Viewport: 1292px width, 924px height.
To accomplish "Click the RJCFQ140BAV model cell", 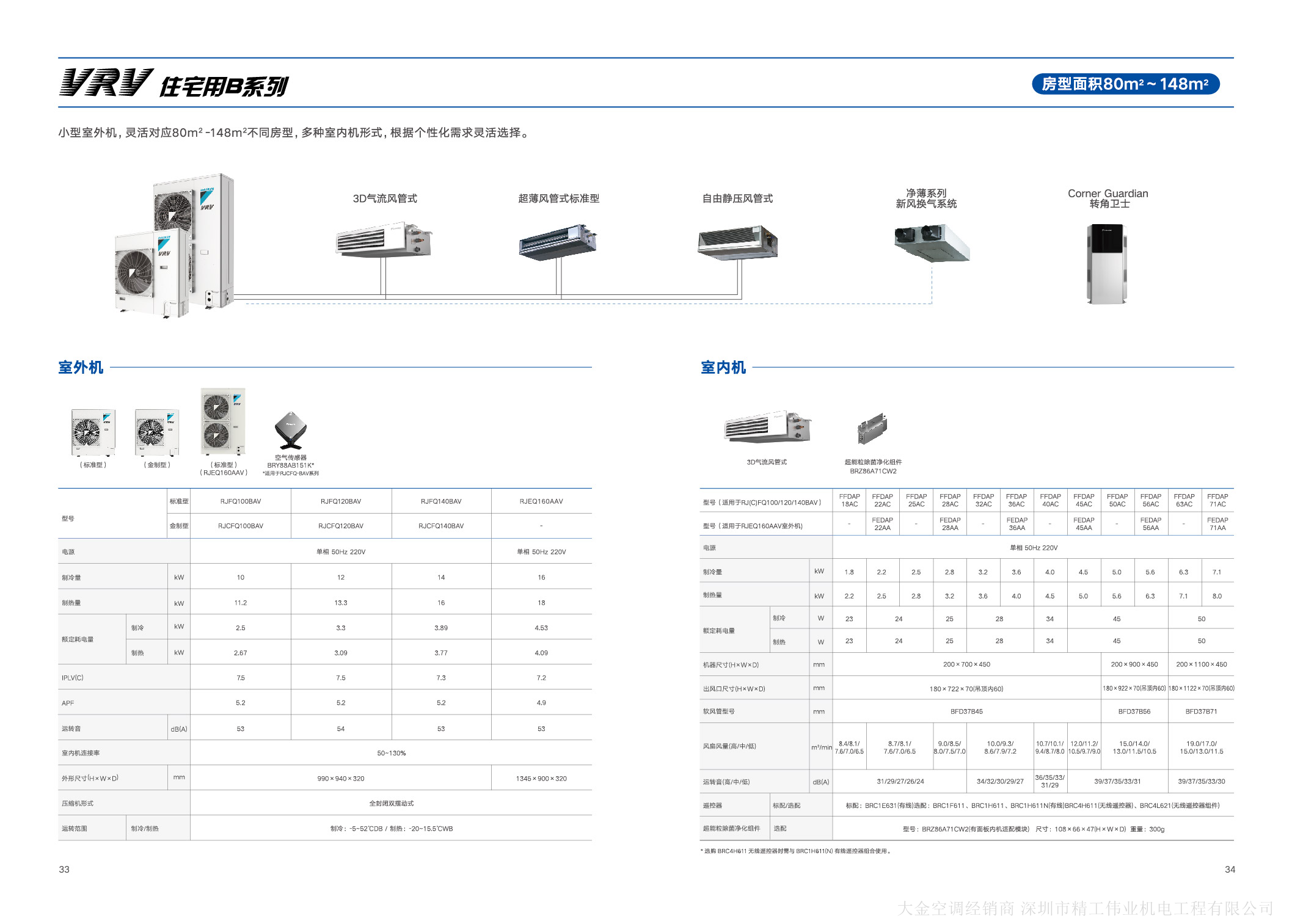I will click(x=441, y=526).
